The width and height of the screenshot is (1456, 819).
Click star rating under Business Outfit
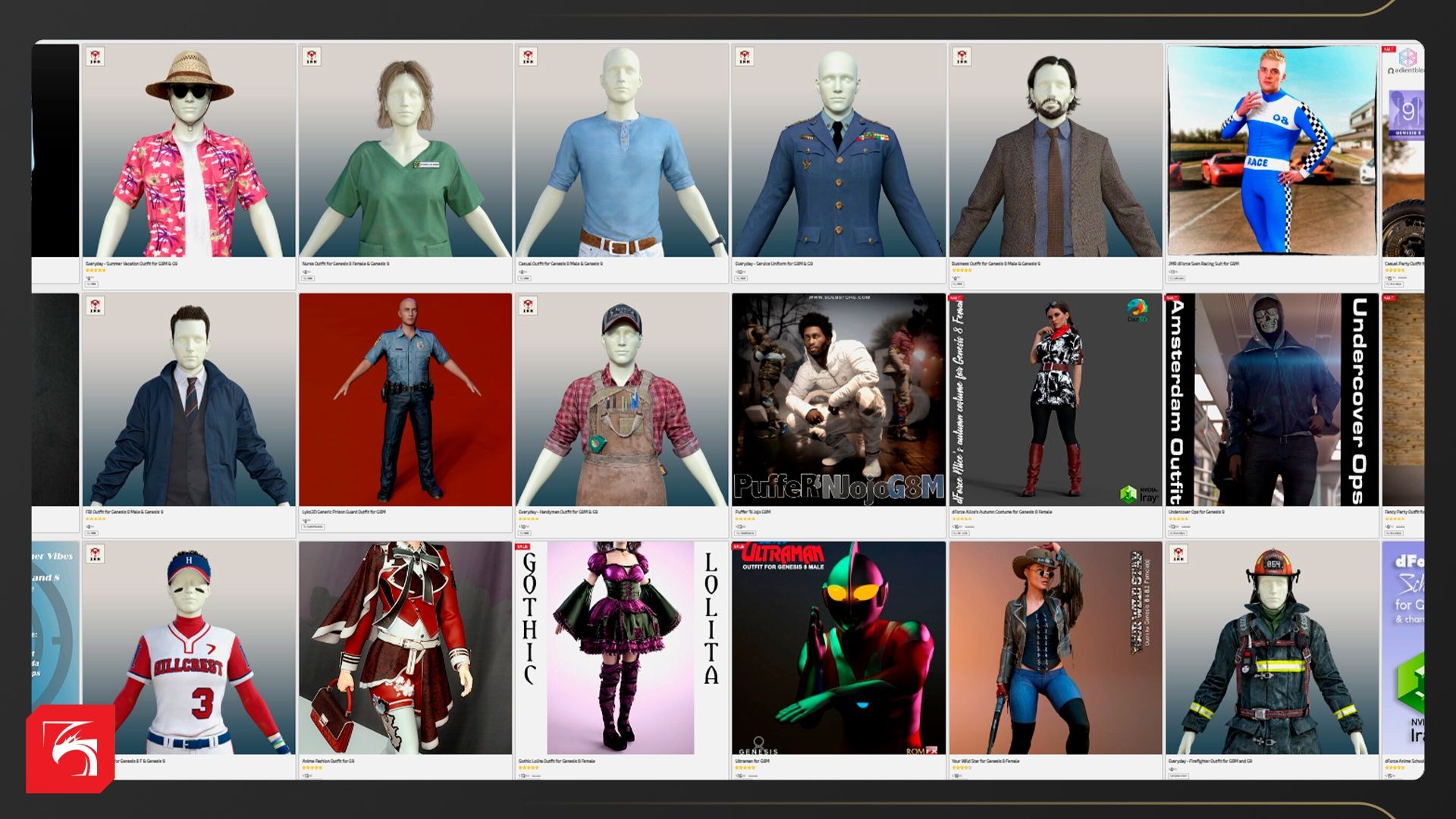[x=962, y=270]
